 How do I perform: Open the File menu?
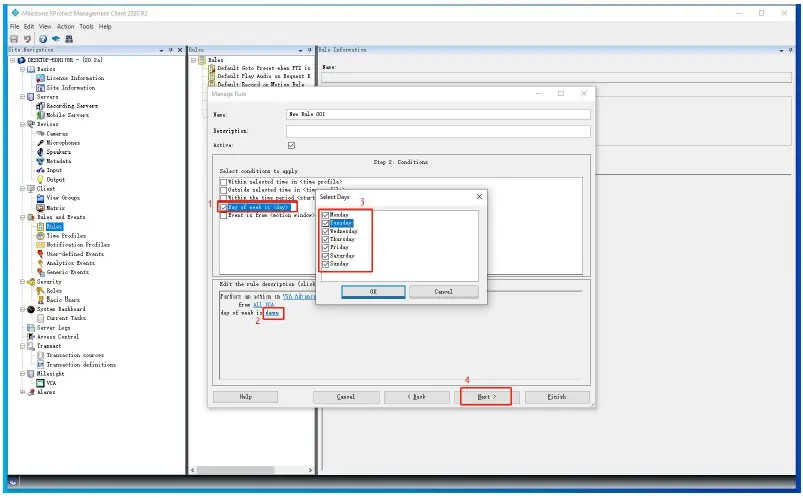pos(14,27)
